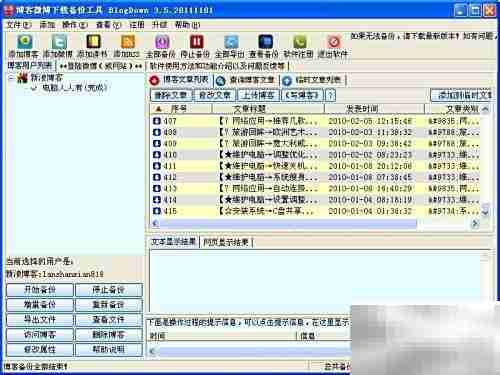Viewport: 500px width, 375px height.
Task: Open the 软件使用方法和功能介绍 tab
Action: pos(217,66)
